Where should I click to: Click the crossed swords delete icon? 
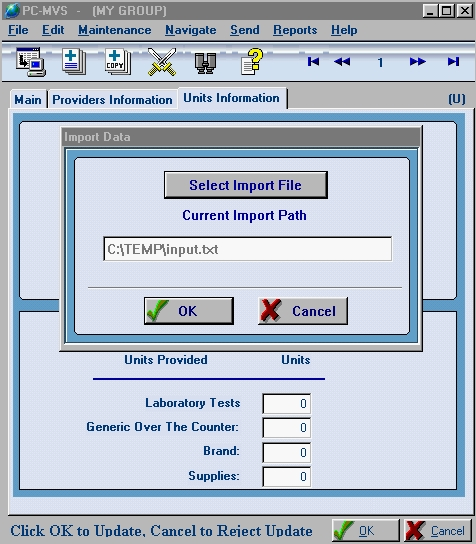pos(162,62)
